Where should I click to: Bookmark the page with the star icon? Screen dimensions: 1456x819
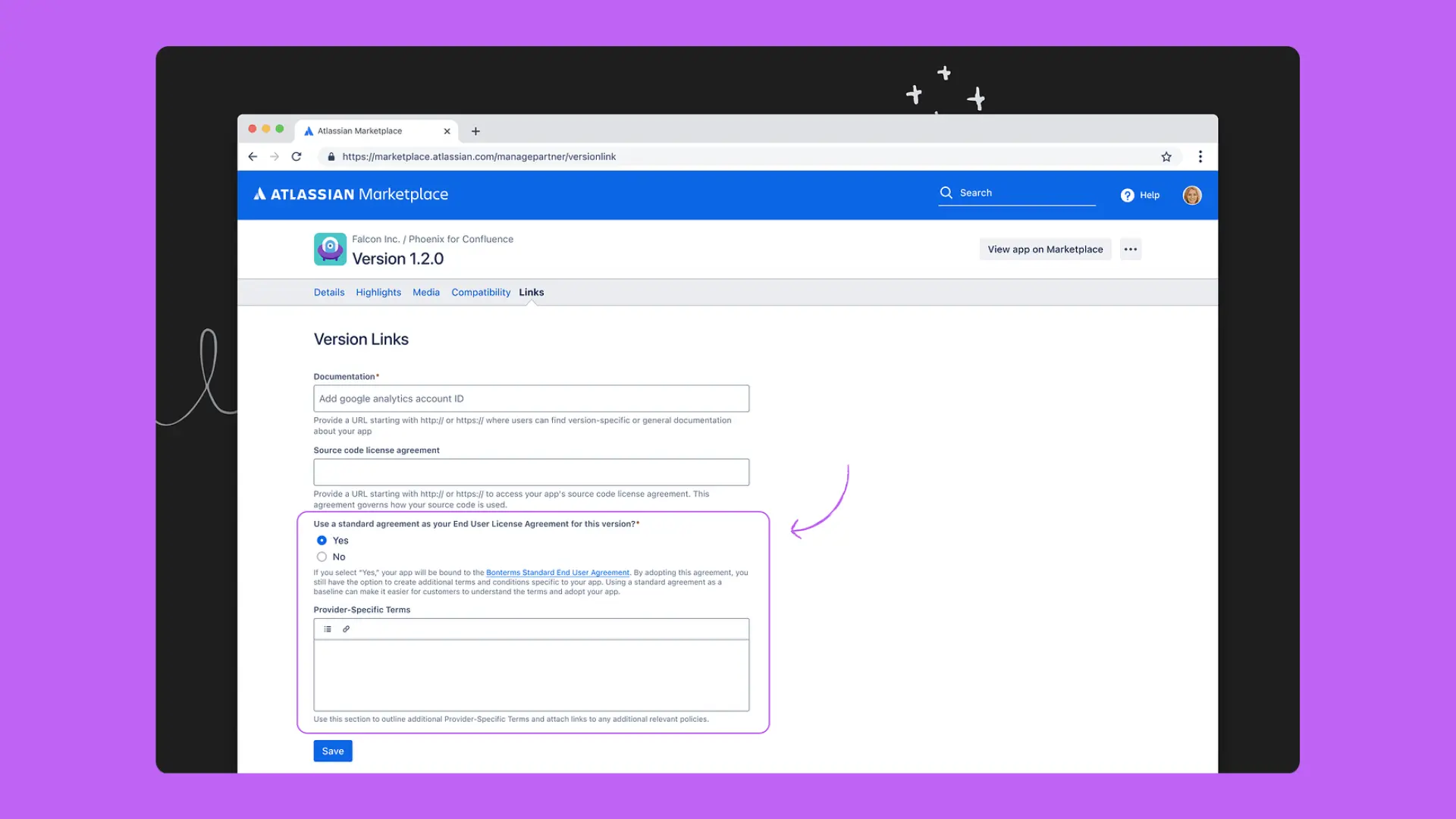(x=1166, y=157)
